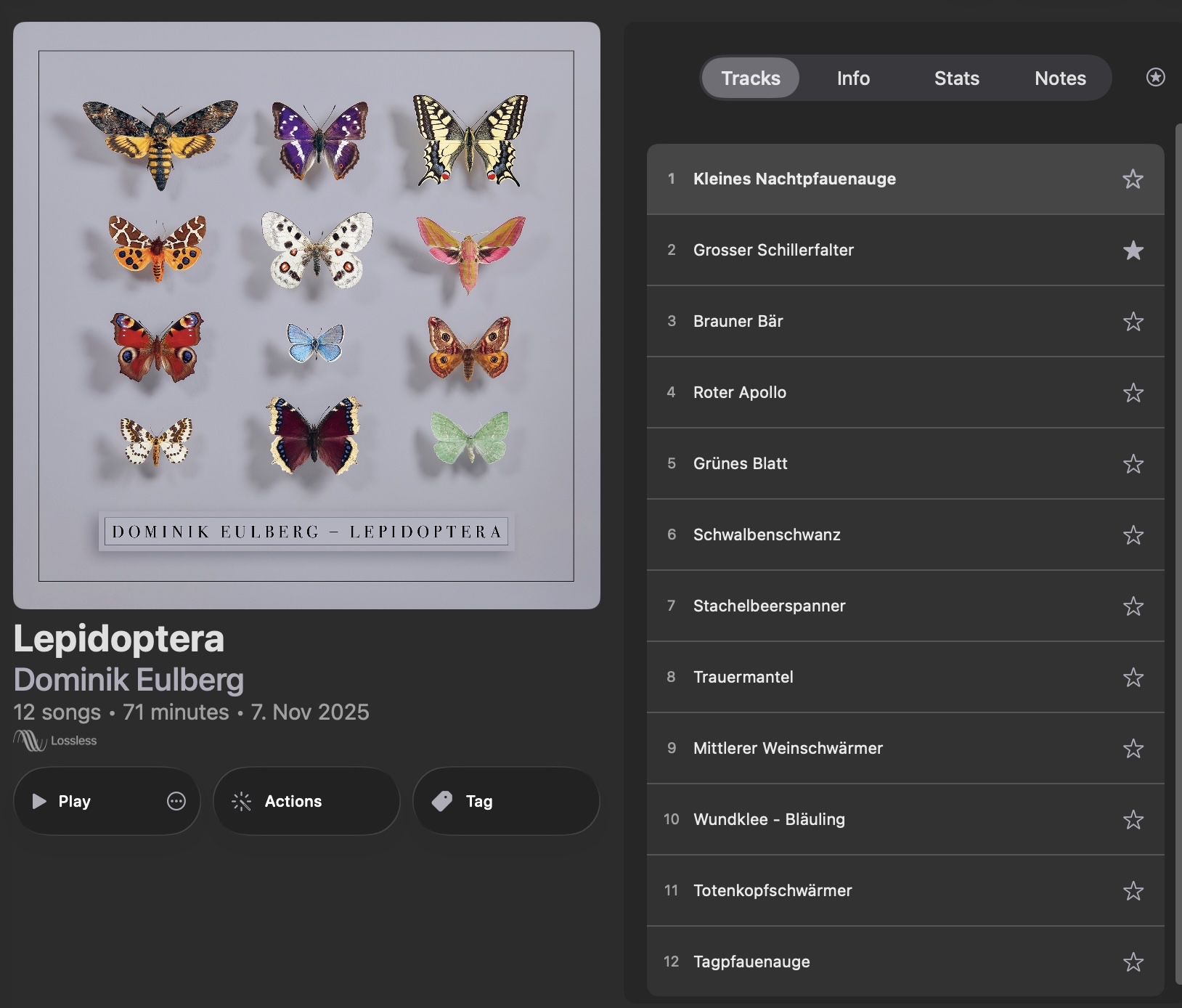Unstar Grosser Schillerfalter
Image resolution: width=1182 pixels, height=1008 pixels.
pos(1133,251)
